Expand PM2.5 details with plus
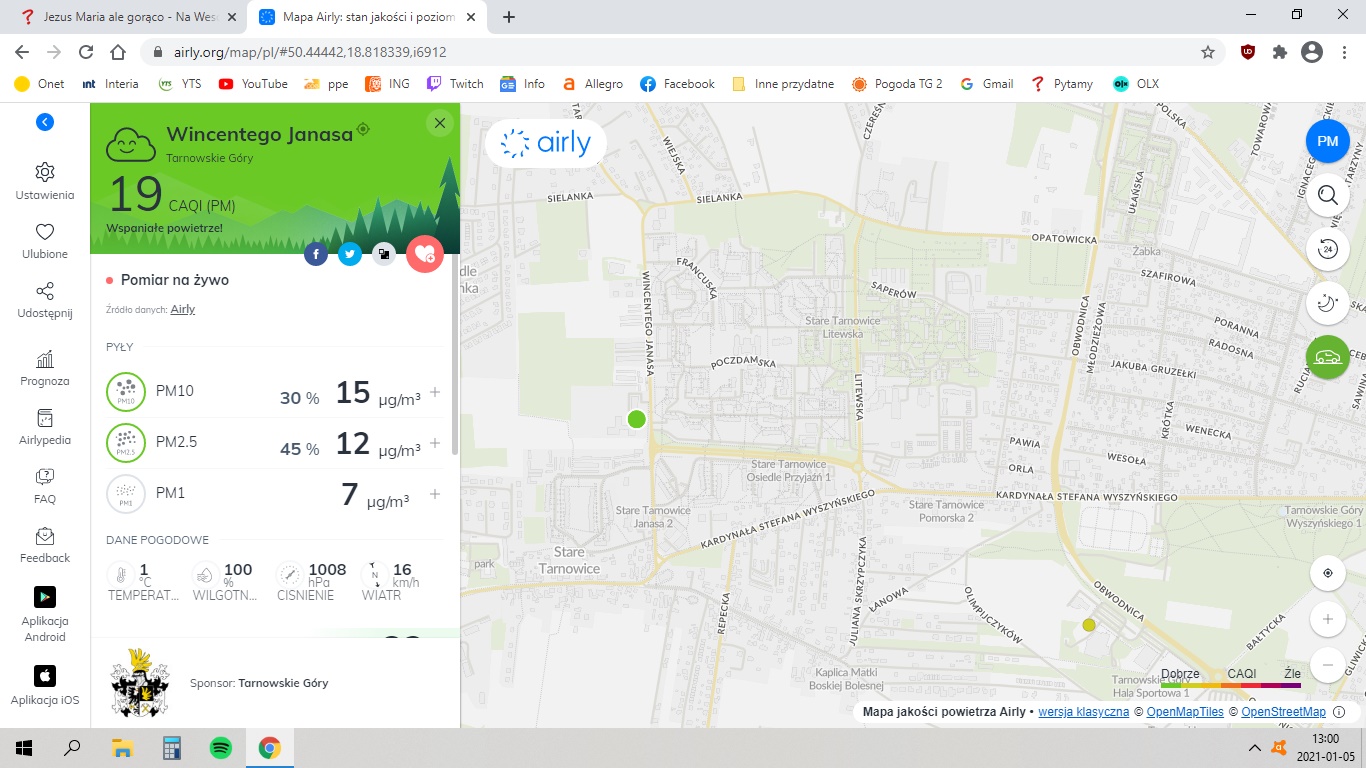This screenshot has height=768, width=1366. 435,443
